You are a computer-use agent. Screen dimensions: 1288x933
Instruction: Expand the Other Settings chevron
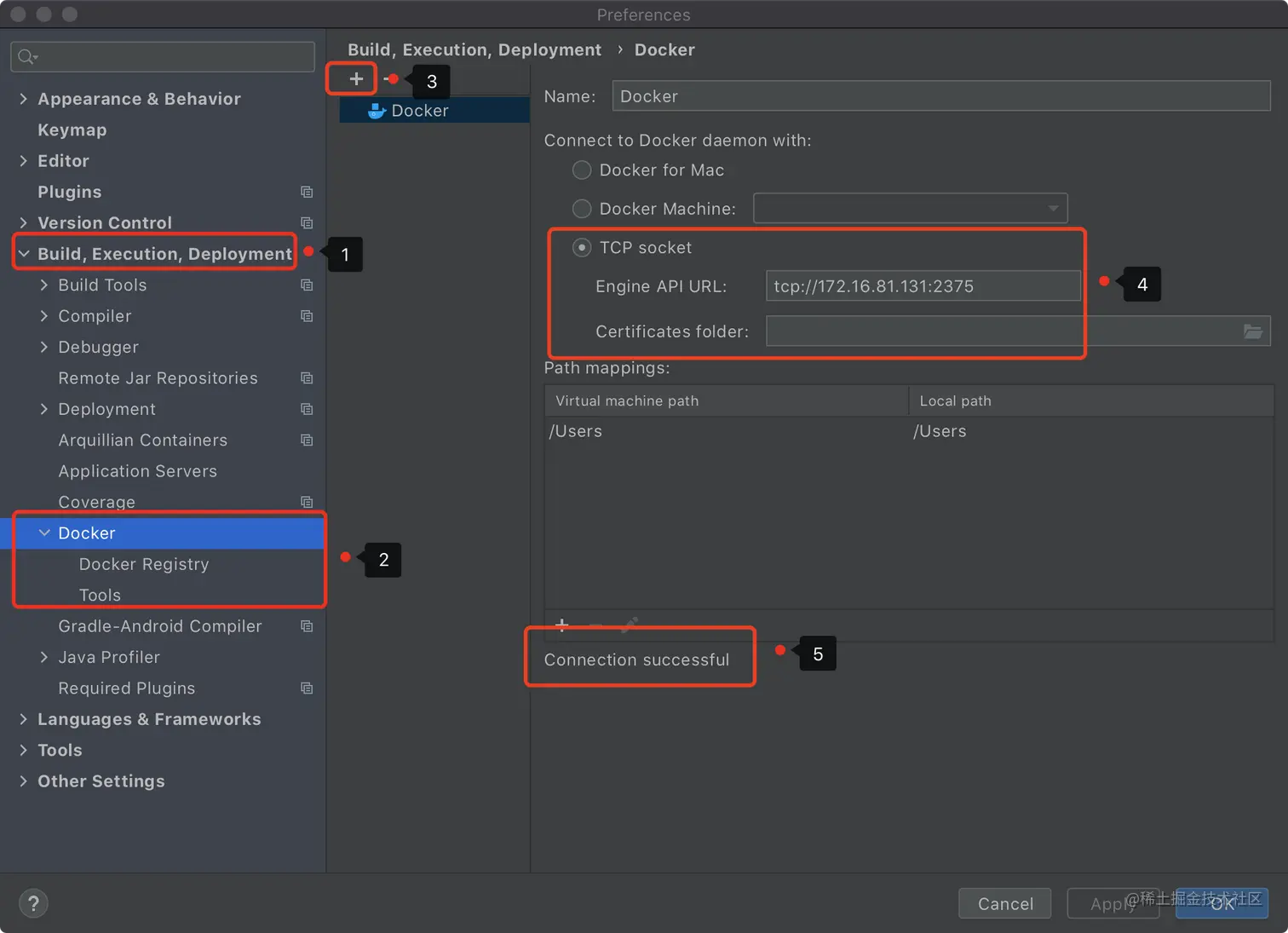[23, 781]
